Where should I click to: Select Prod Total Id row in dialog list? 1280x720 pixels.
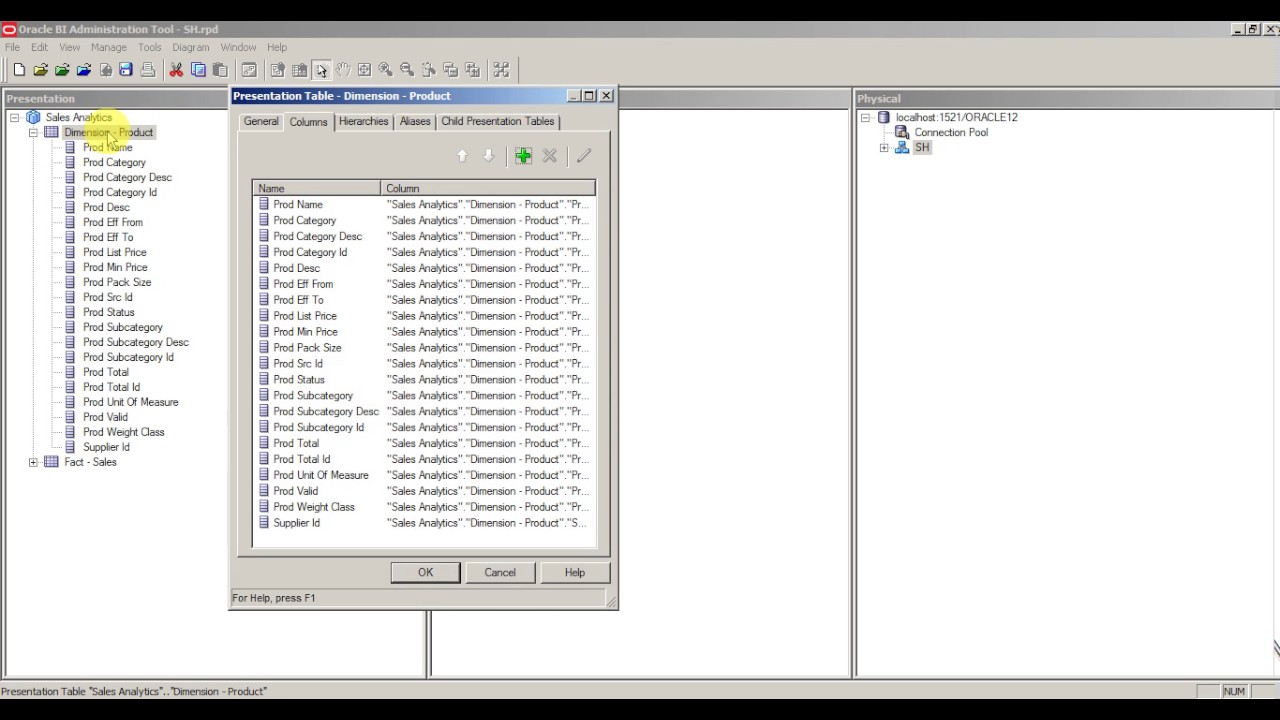coord(425,459)
